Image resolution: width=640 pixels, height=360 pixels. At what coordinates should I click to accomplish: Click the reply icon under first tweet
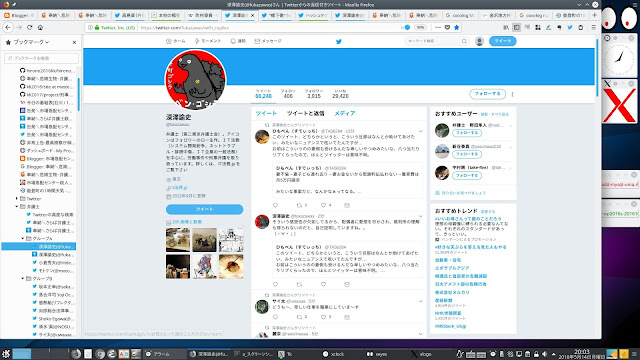pos(275,205)
